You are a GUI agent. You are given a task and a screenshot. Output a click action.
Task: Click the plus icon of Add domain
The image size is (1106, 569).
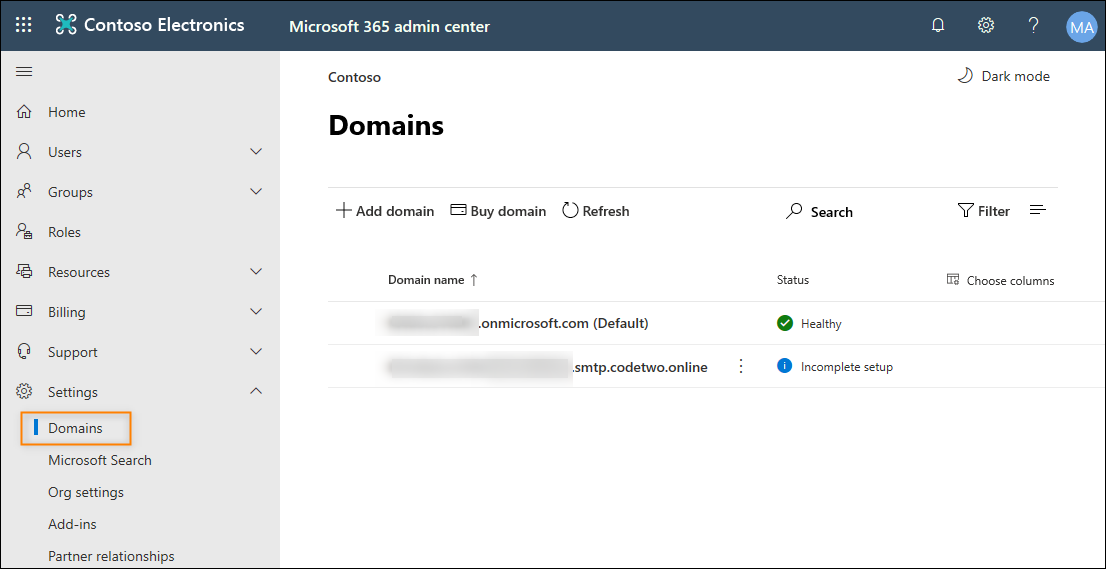(343, 211)
